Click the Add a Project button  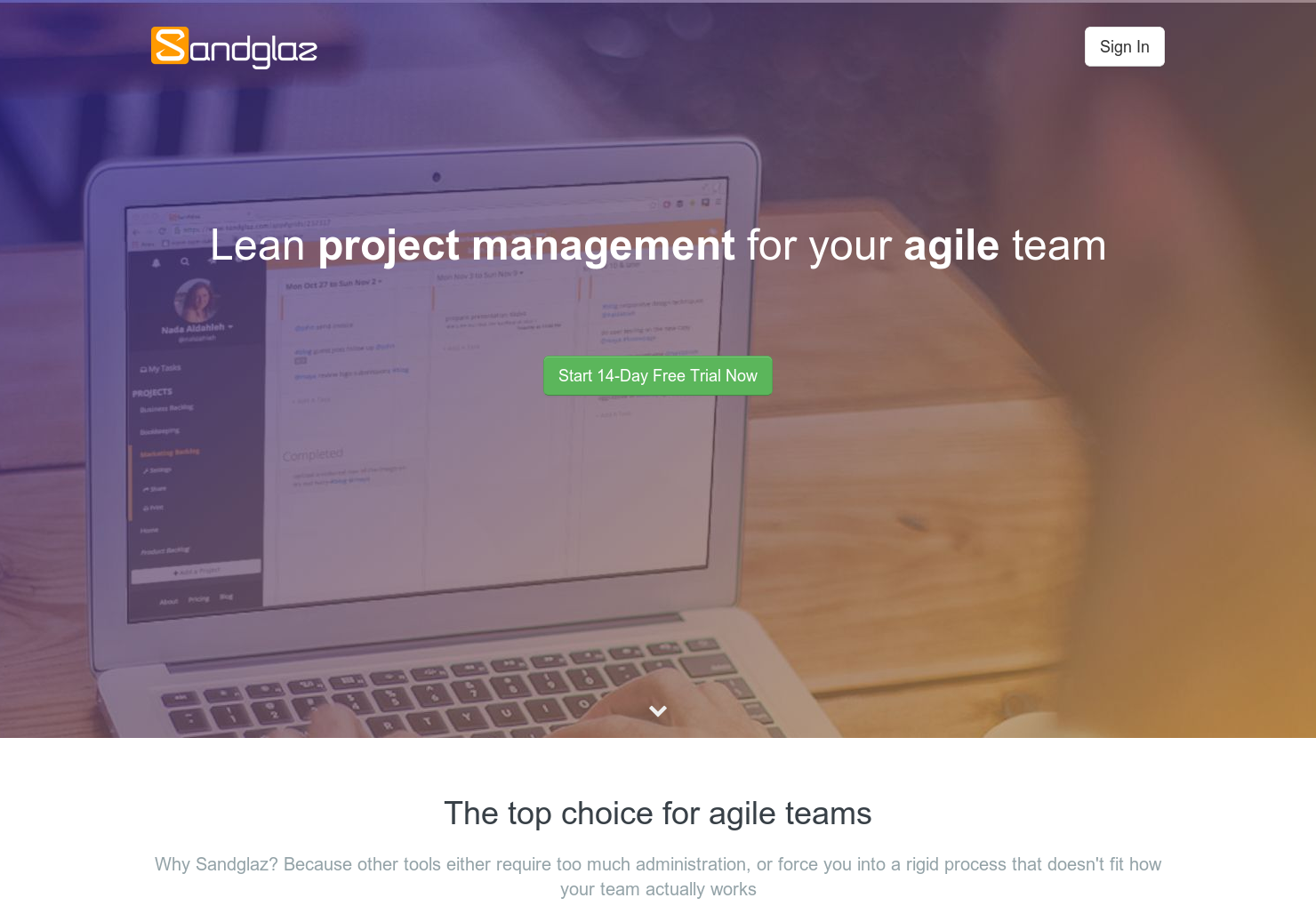click(x=197, y=572)
